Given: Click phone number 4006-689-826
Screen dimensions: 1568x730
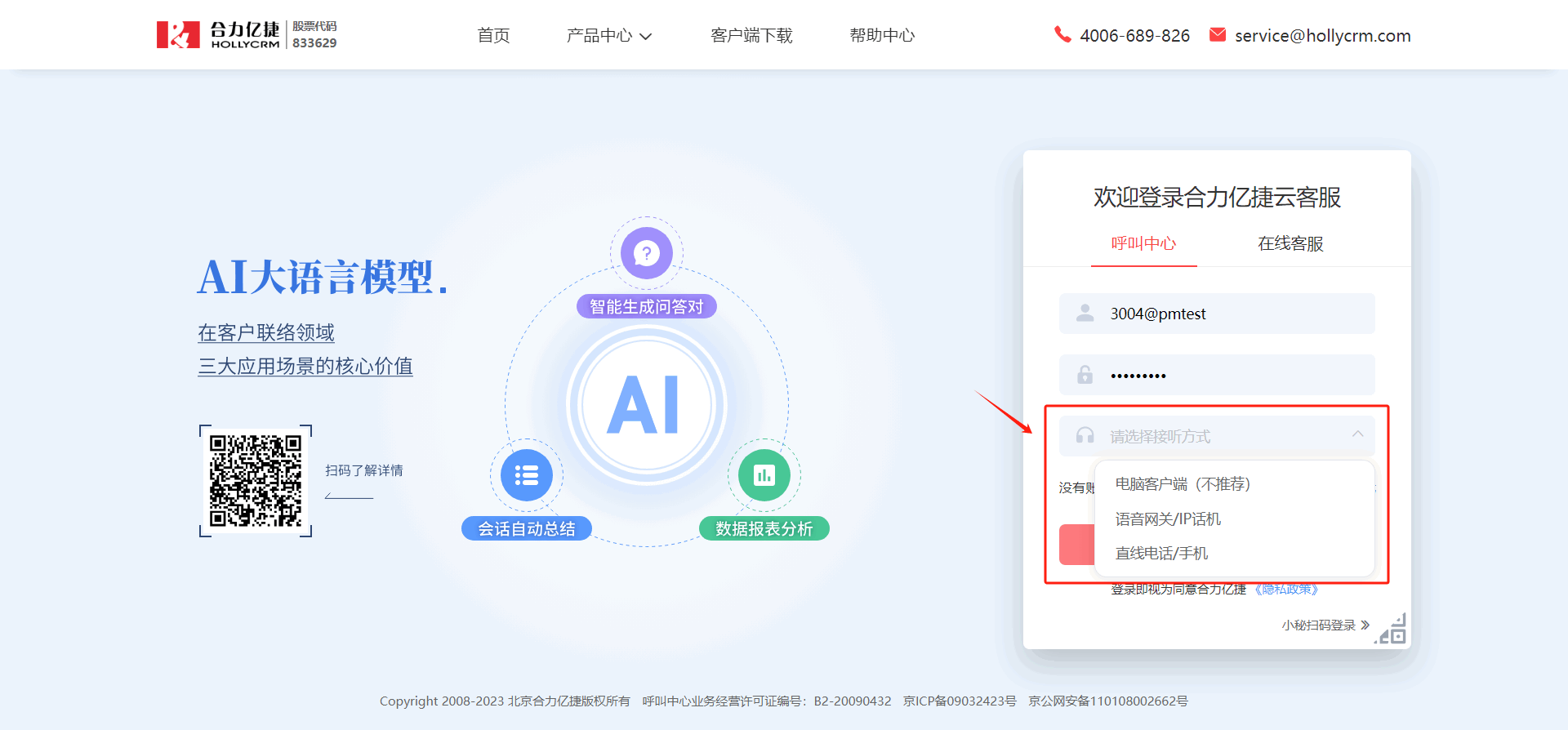Looking at the screenshot, I should (x=1134, y=36).
